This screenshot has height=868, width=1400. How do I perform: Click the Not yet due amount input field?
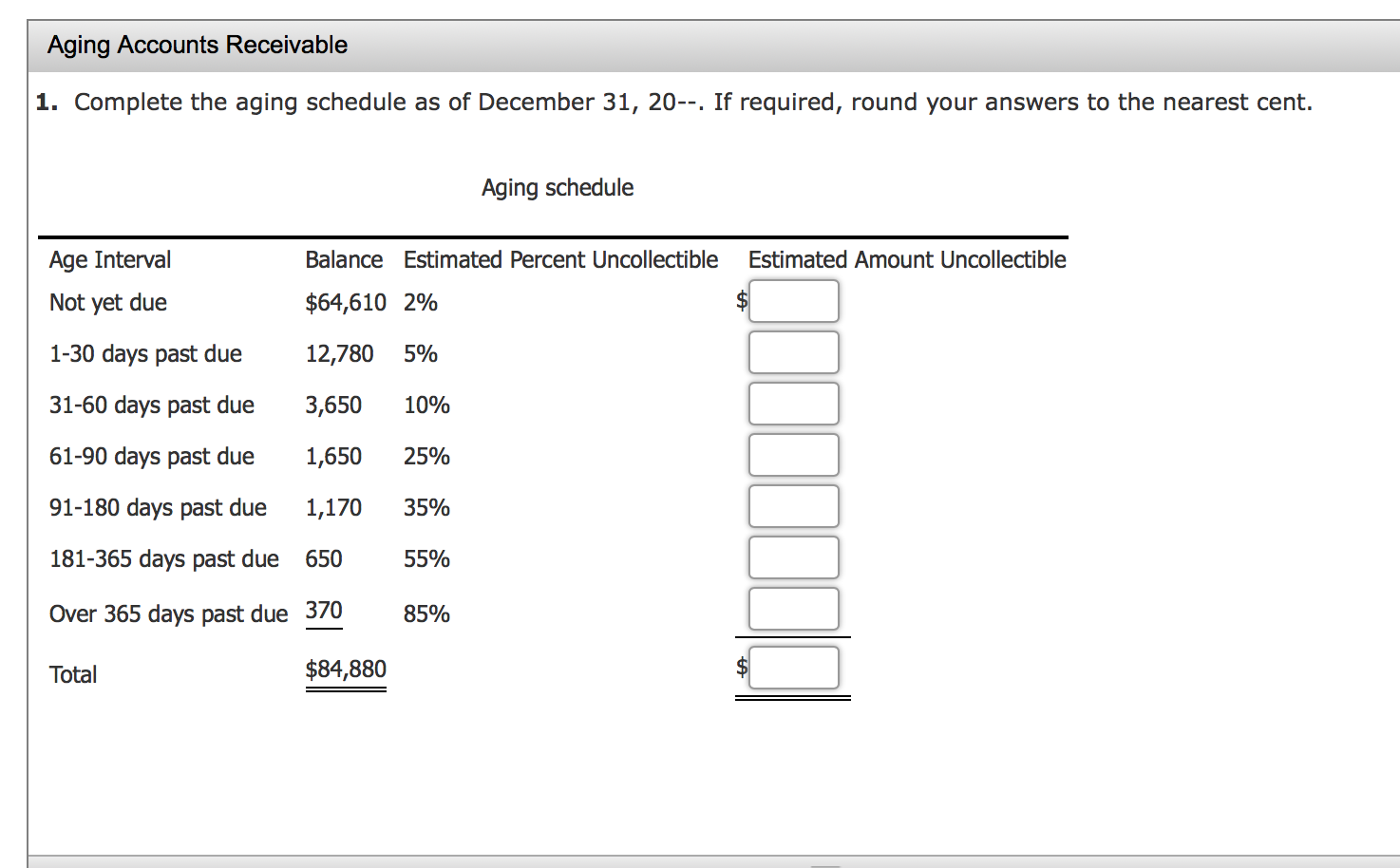pyautogui.click(x=793, y=301)
